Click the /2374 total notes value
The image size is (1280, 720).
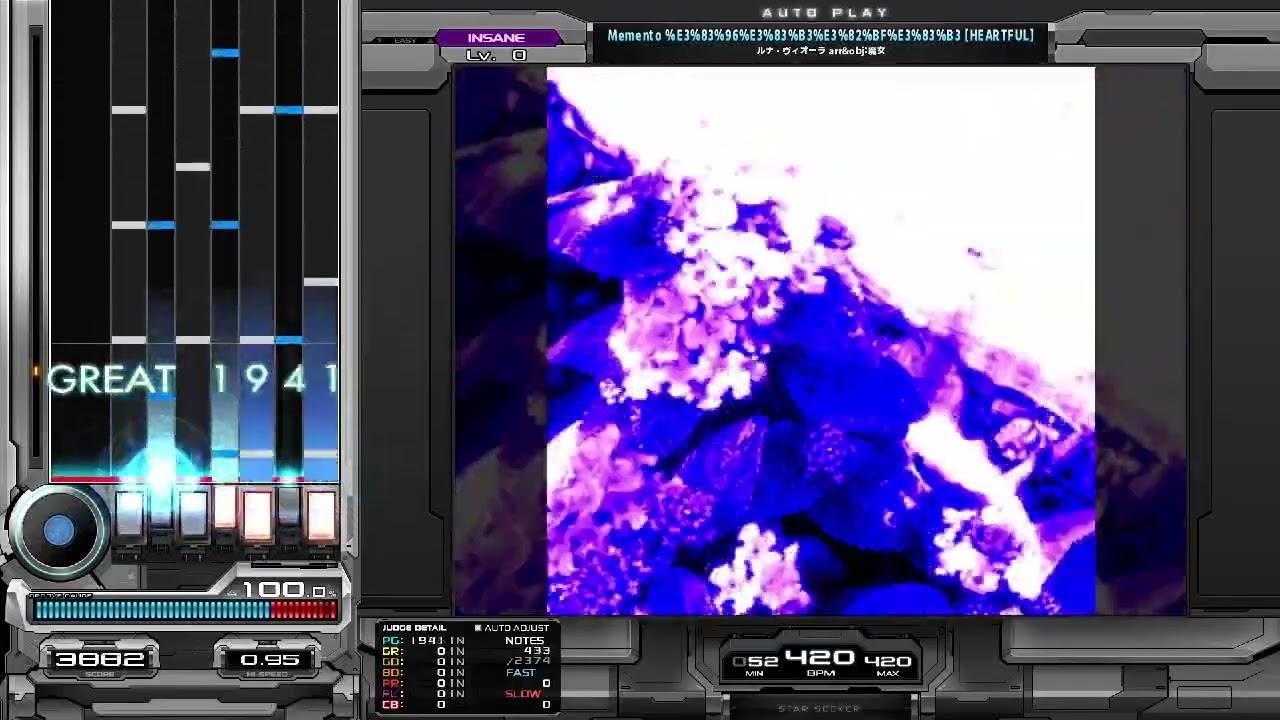pyautogui.click(x=528, y=662)
